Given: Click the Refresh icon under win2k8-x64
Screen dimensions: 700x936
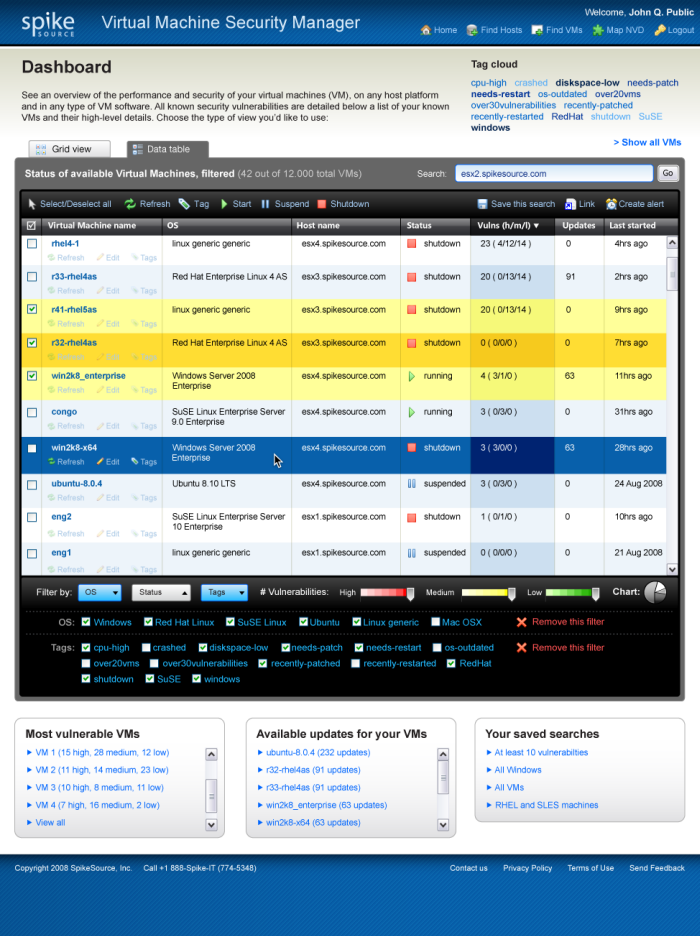Looking at the screenshot, I should (51, 461).
